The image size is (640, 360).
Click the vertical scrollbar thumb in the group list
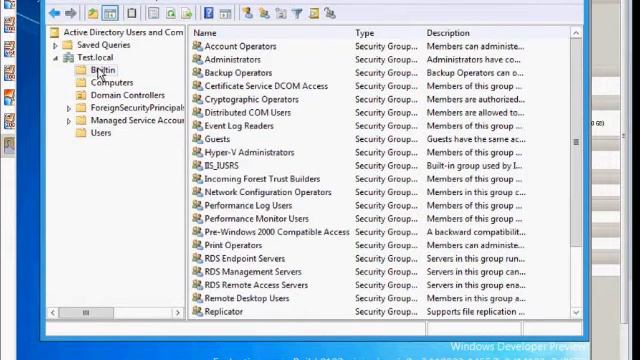576,143
